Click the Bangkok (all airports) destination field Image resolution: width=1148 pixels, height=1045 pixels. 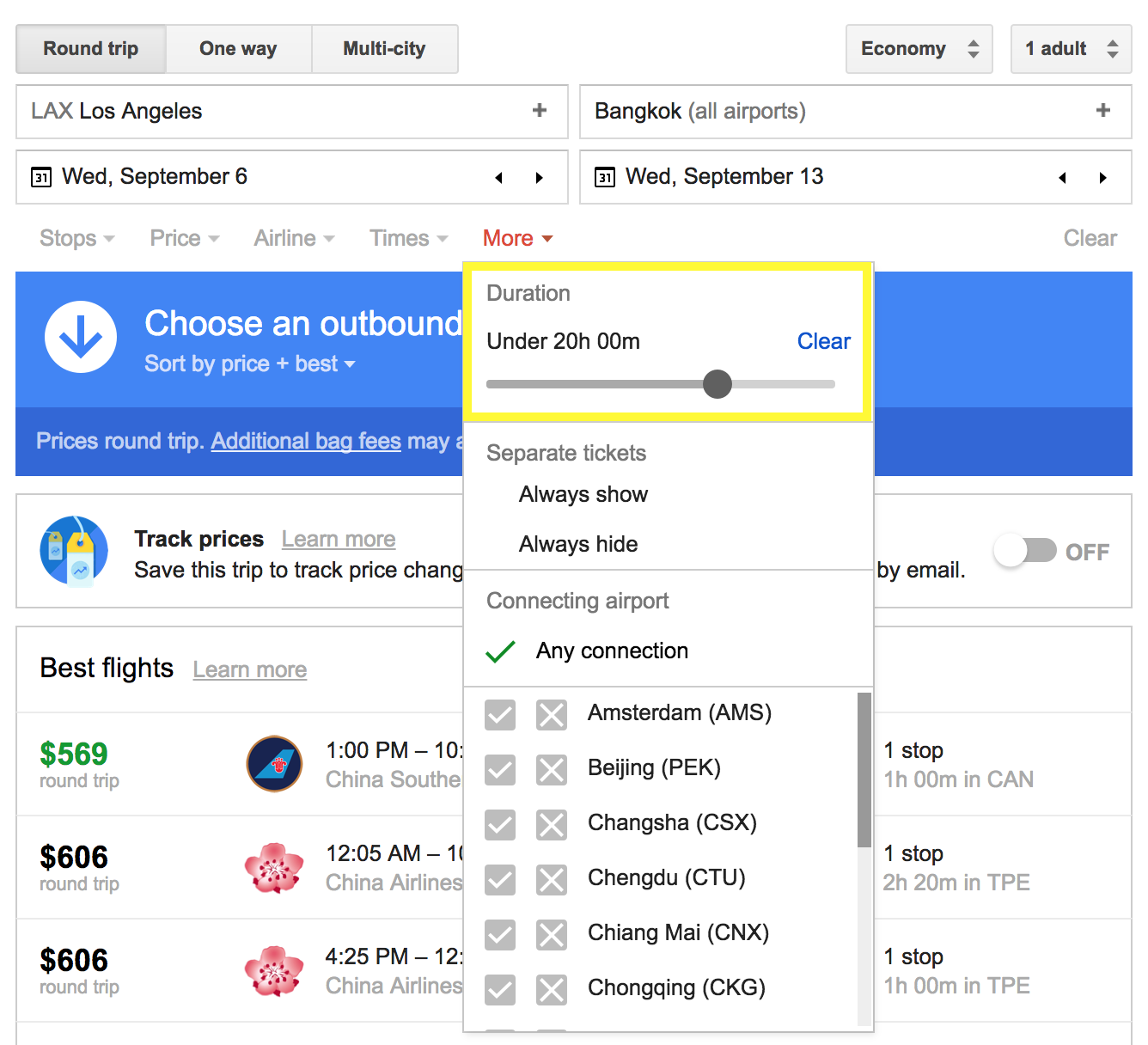[856, 112]
